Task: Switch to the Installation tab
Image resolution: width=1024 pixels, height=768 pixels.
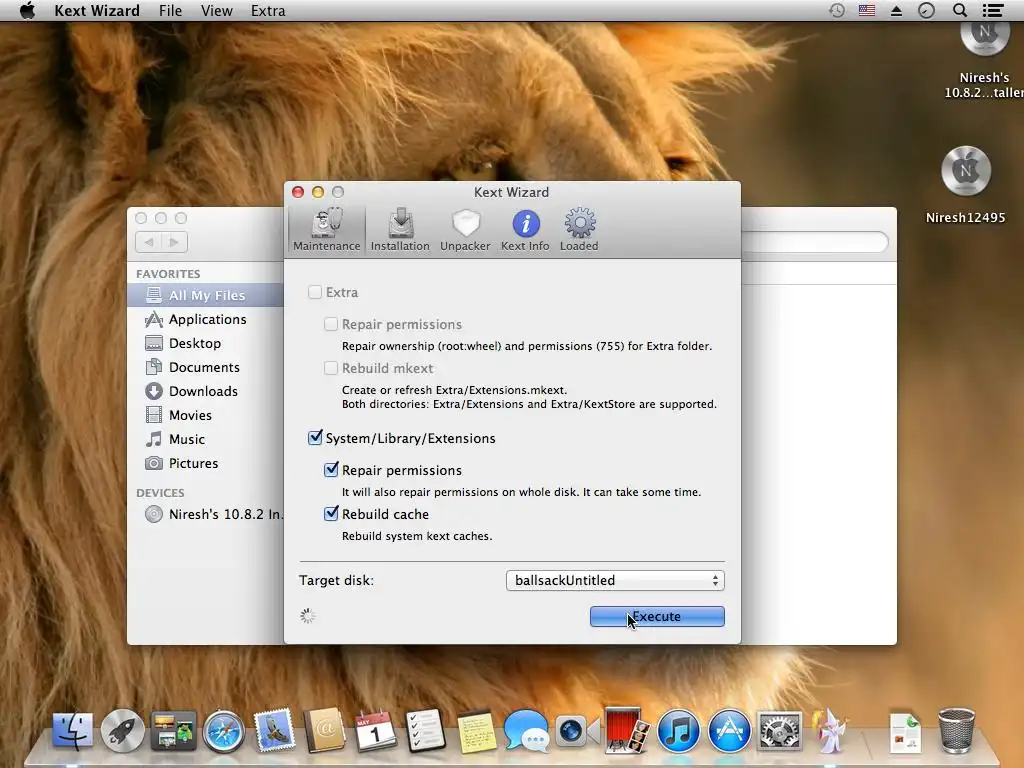Action: (x=400, y=229)
